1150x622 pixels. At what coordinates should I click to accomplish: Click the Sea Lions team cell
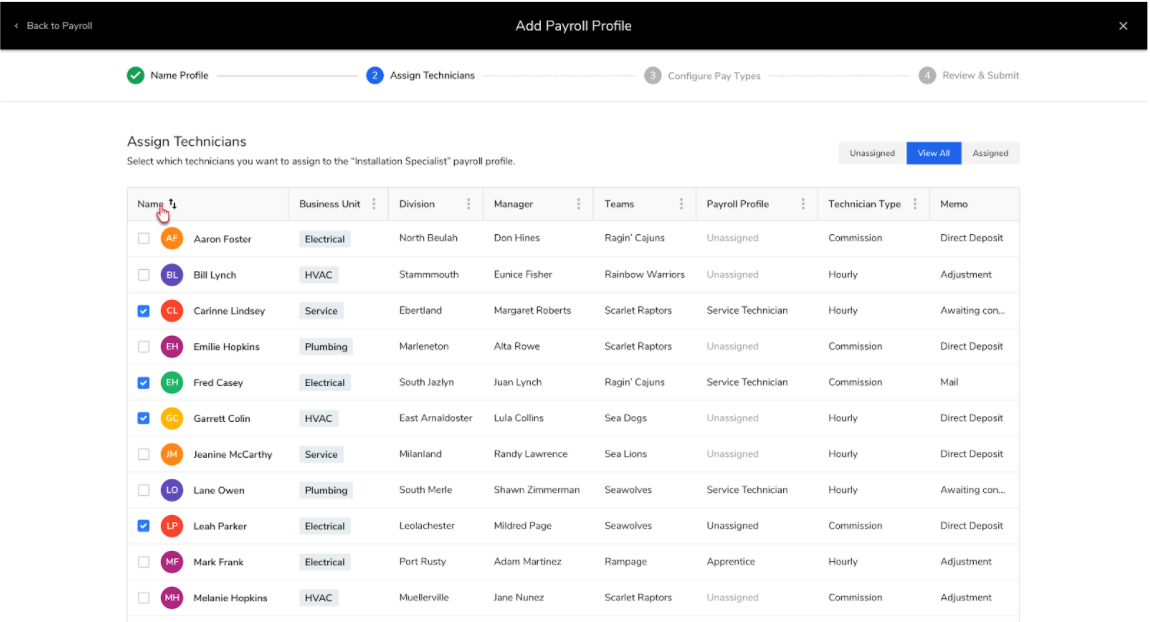tap(626, 454)
